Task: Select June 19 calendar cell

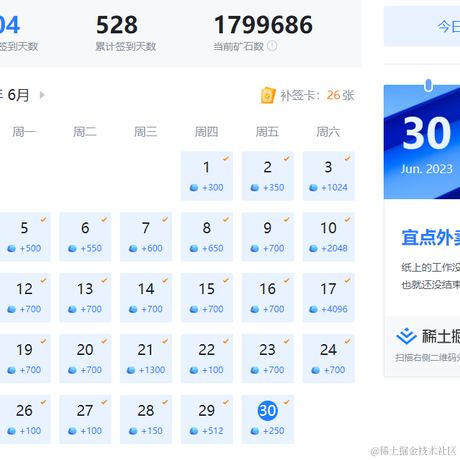Action: (25, 359)
